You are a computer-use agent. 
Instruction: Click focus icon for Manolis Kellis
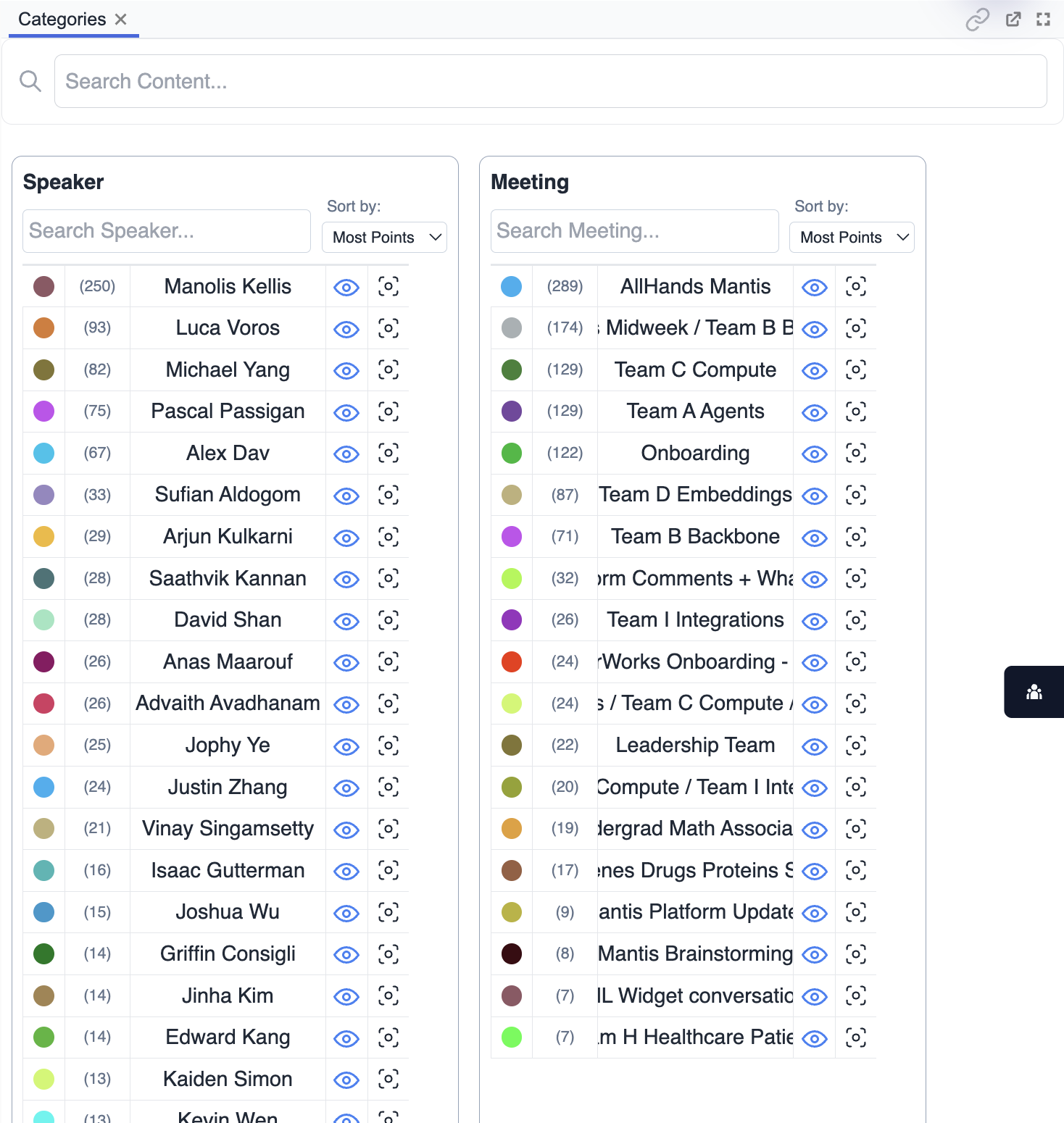pos(388,287)
